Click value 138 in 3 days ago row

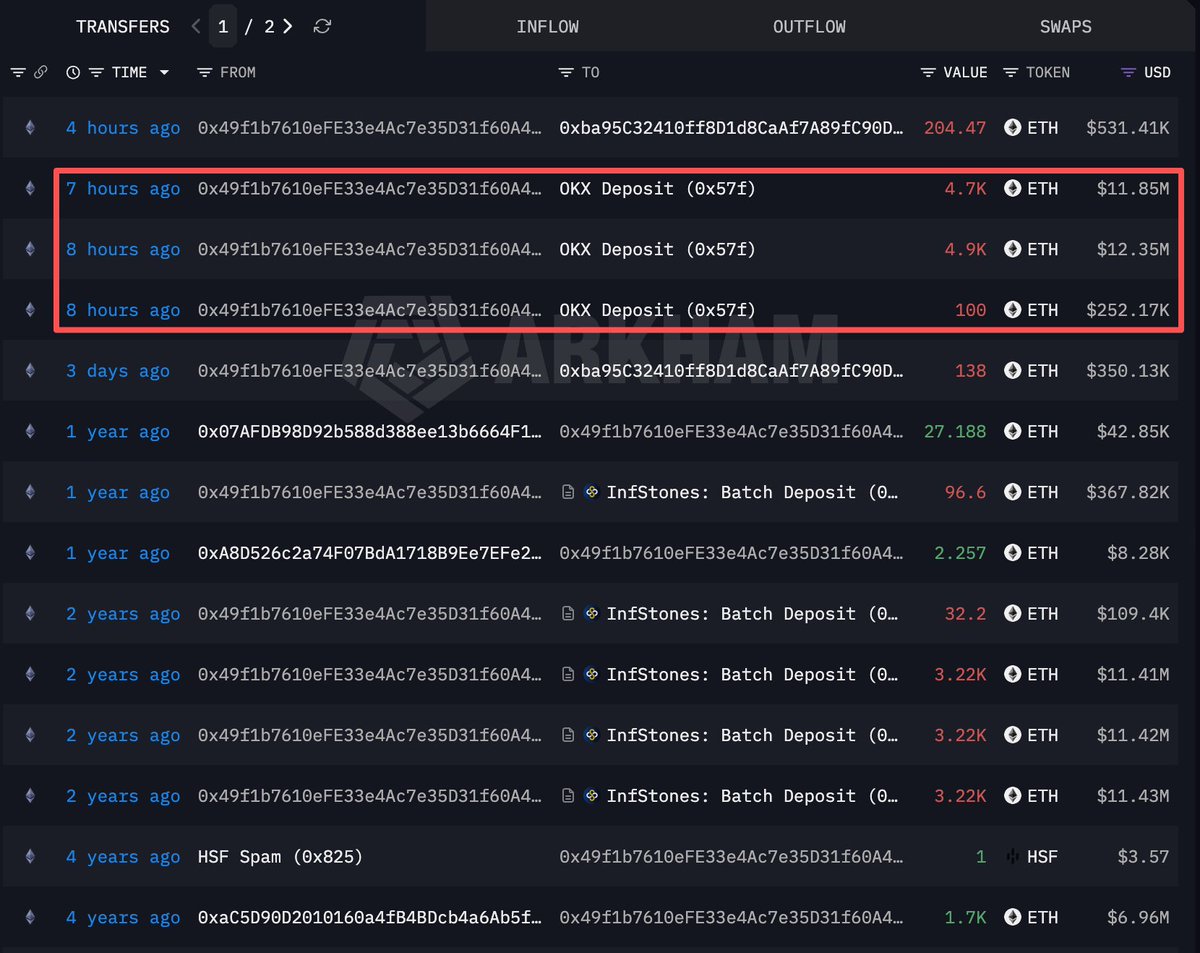(971, 371)
